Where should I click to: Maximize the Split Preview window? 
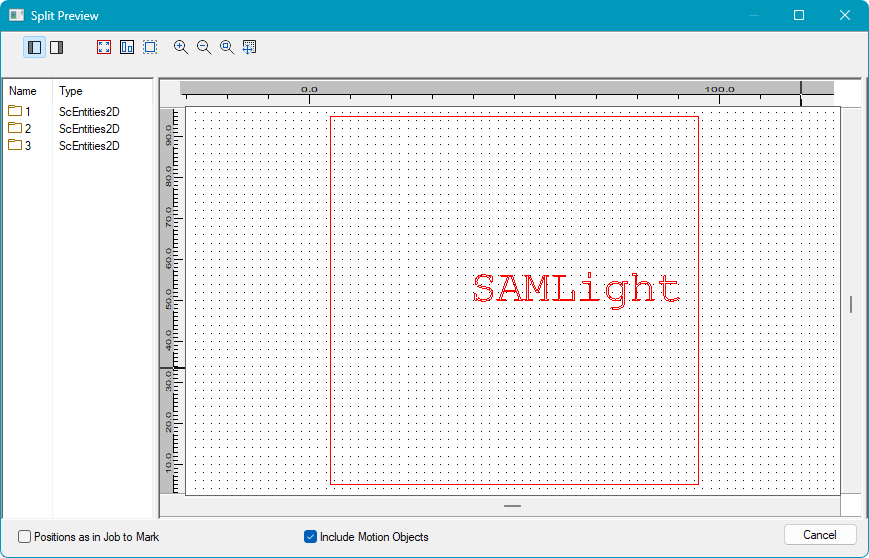799,15
